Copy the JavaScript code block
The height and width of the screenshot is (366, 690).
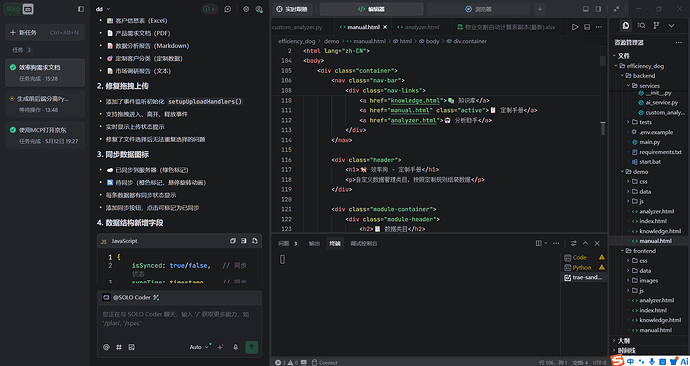point(233,241)
